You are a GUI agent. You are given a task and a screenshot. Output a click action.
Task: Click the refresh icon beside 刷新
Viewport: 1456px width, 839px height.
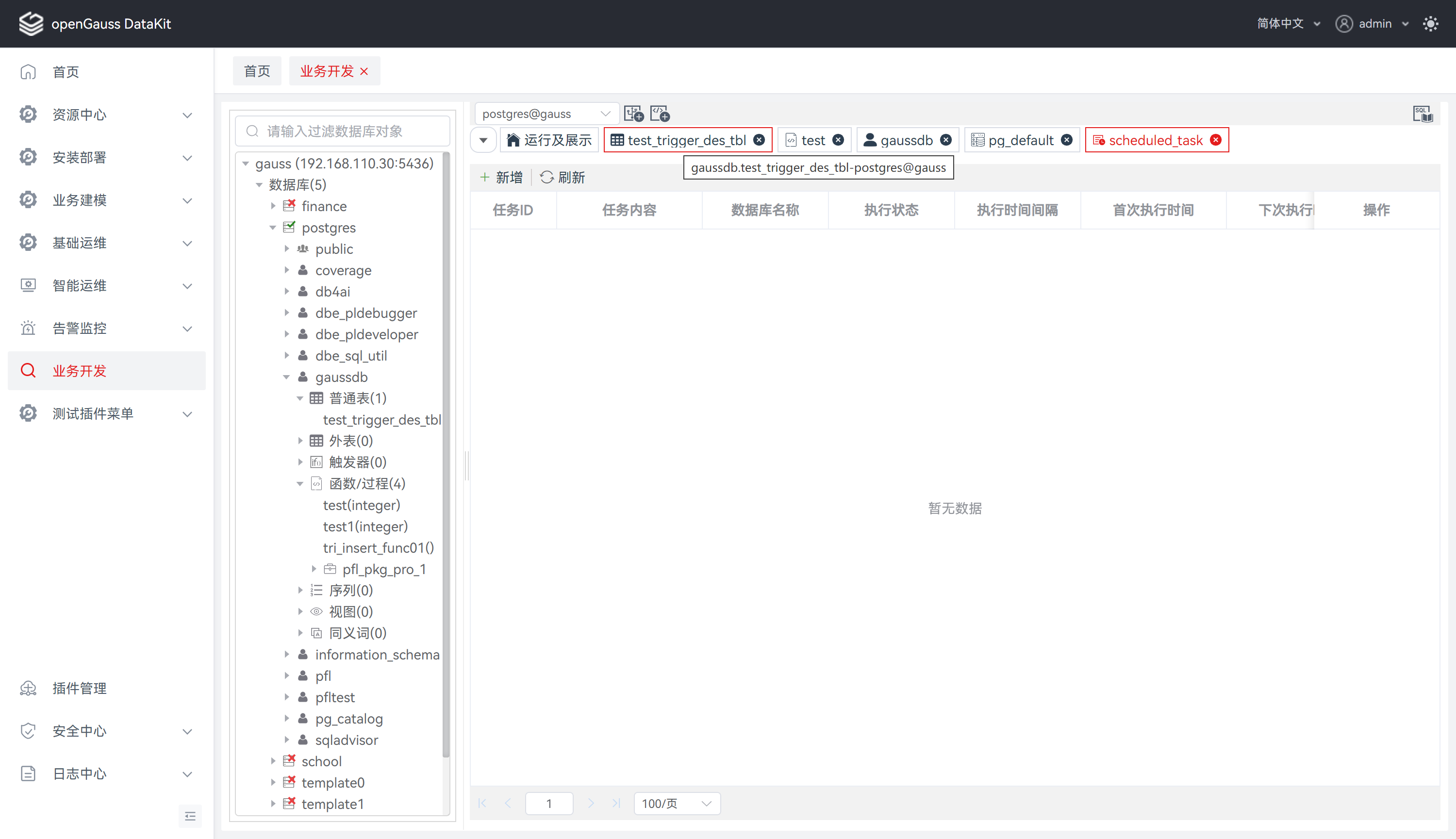tap(546, 178)
